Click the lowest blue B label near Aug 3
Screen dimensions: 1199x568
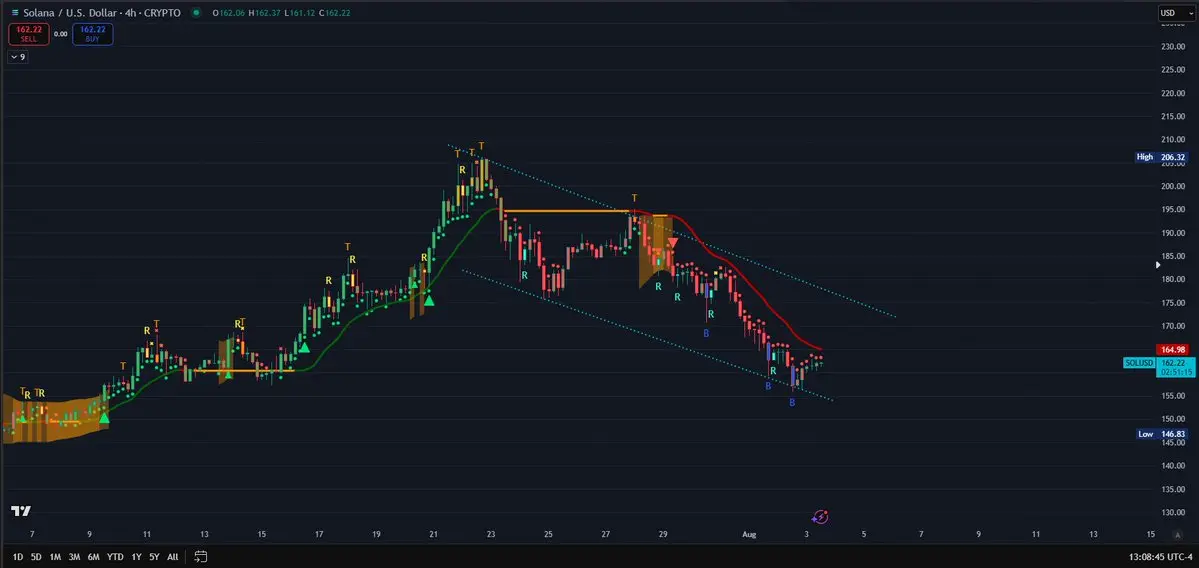pyautogui.click(x=792, y=402)
